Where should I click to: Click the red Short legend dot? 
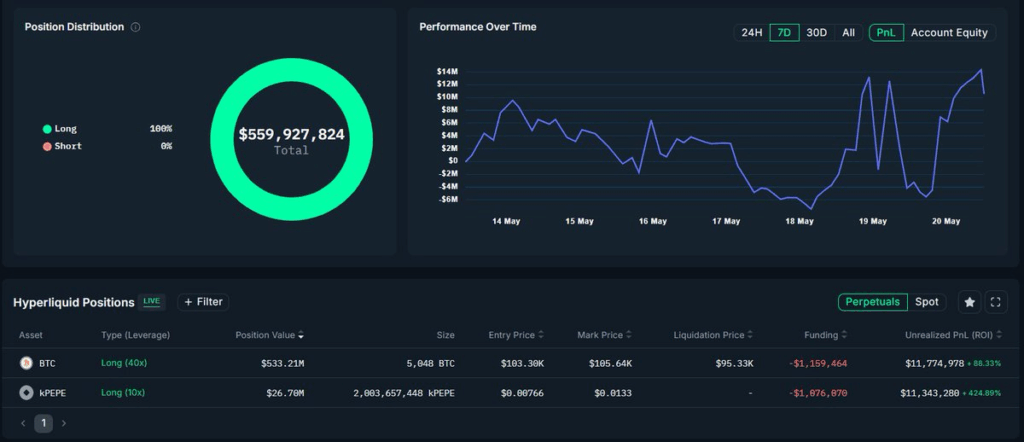pyautogui.click(x=47, y=146)
